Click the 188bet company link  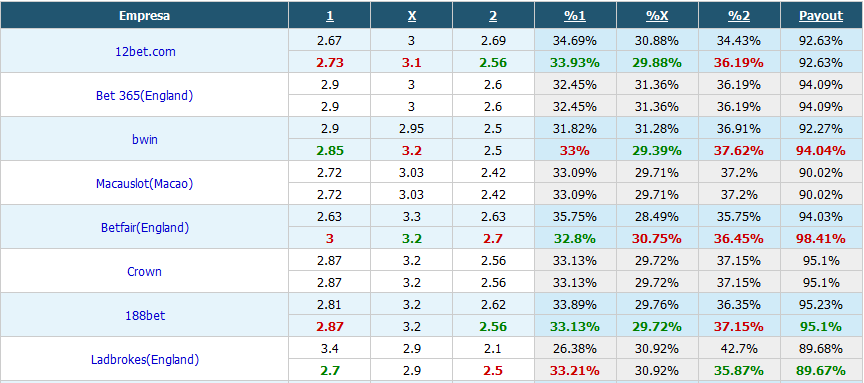pos(144,316)
